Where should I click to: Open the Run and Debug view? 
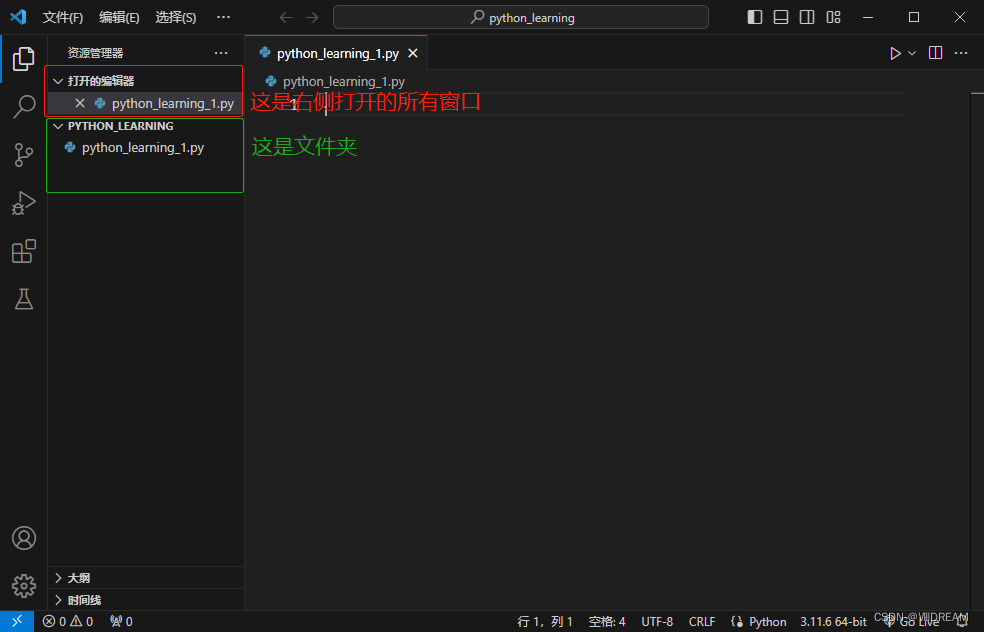tap(23, 203)
